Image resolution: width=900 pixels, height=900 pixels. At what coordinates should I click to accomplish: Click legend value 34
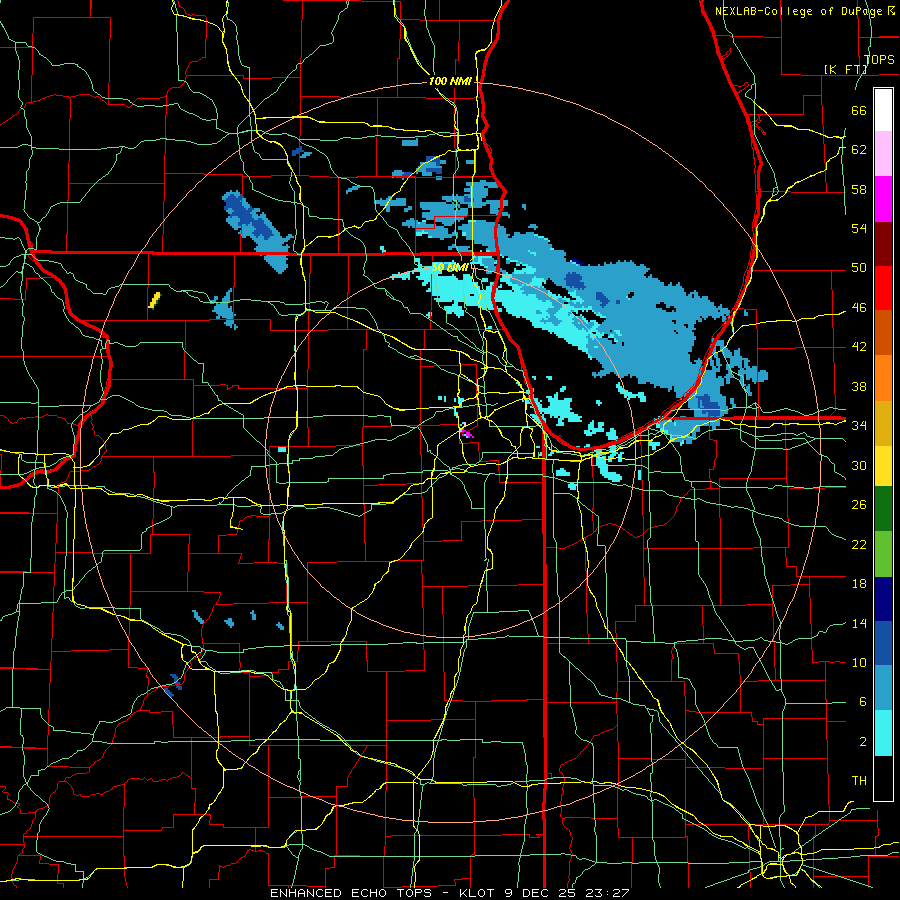(859, 426)
